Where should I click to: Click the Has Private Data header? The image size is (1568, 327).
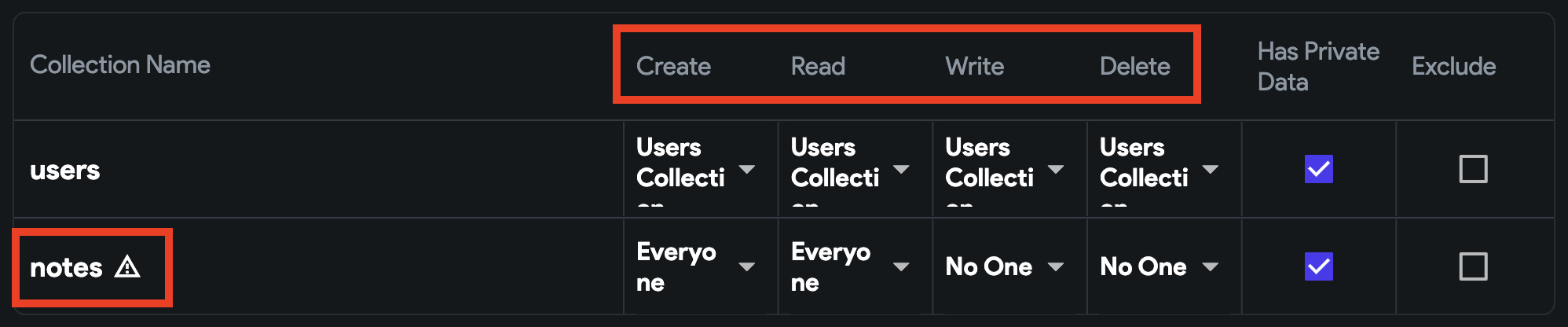click(x=1318, y=66)
